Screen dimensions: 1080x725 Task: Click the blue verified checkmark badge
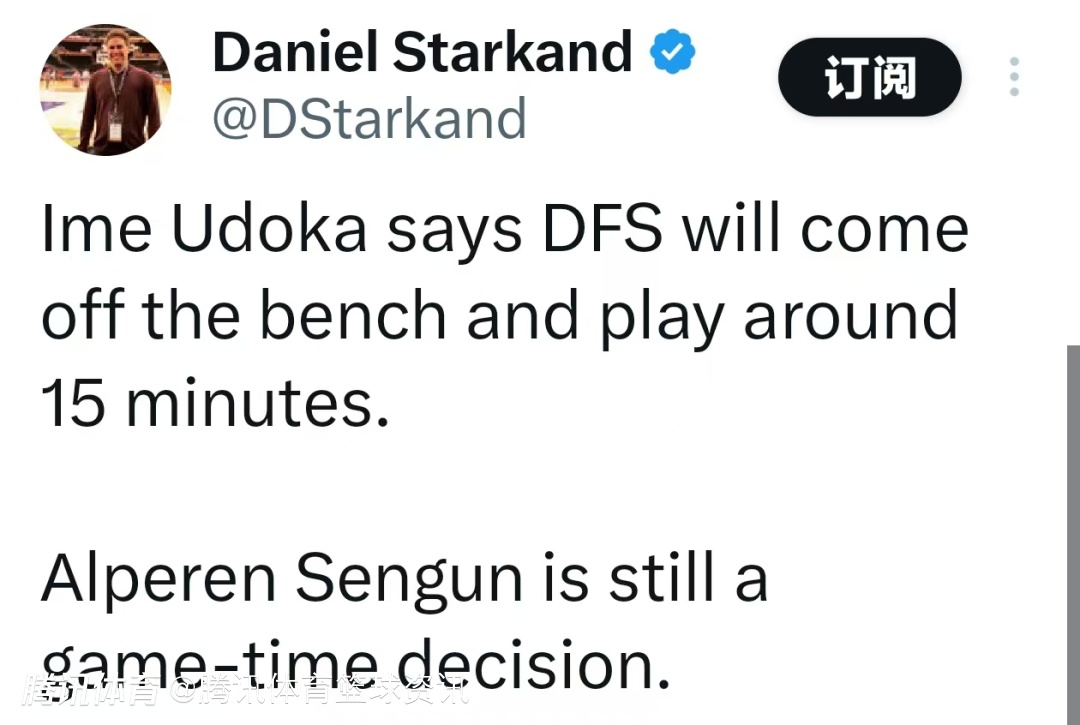click(x=673, y=52)
